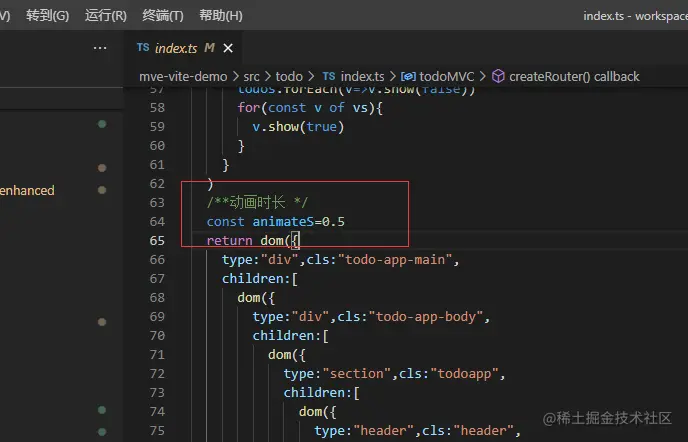Click line number 75 in gutter
The width and height of the screenshot is (688, 442).
click(157, 431)
